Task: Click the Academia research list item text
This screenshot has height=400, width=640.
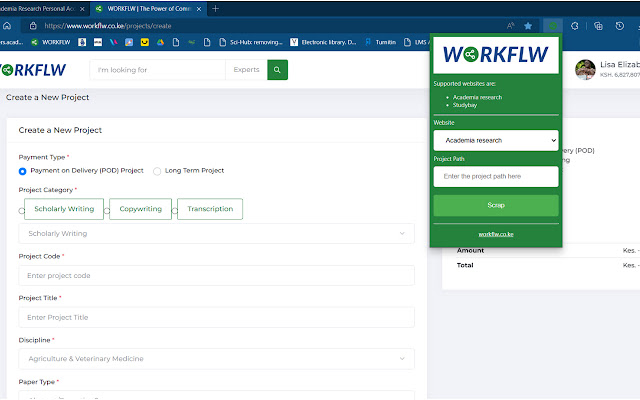Action: [477, 98]
